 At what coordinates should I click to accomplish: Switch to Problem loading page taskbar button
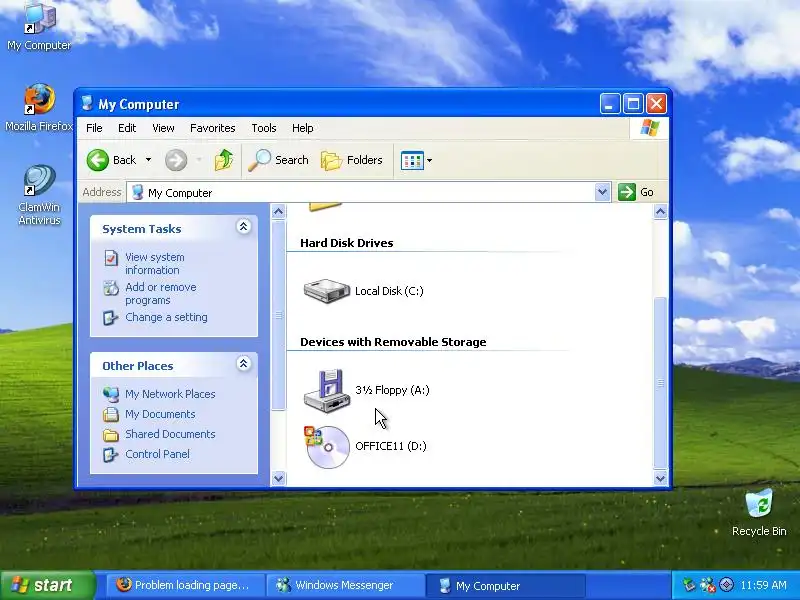tap(184, 585)
